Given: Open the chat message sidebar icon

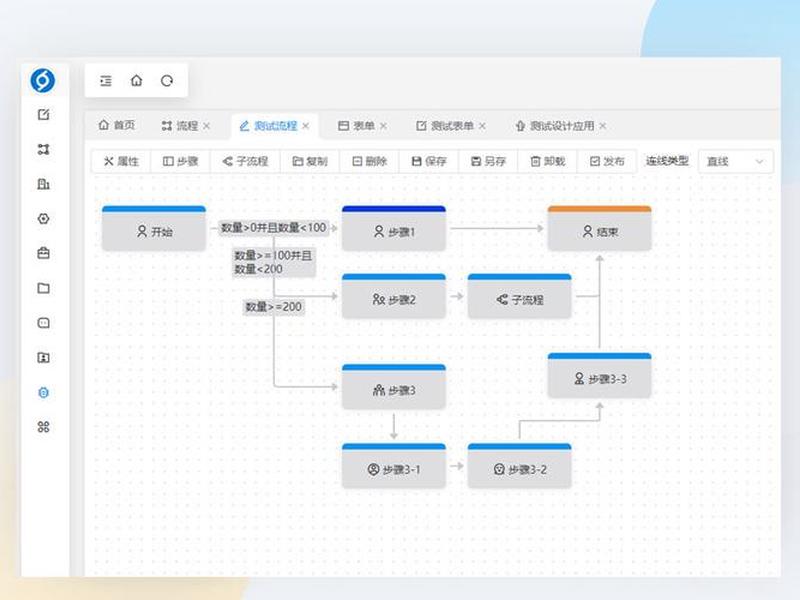Looking at the screenshot, I should click(43, 323).
